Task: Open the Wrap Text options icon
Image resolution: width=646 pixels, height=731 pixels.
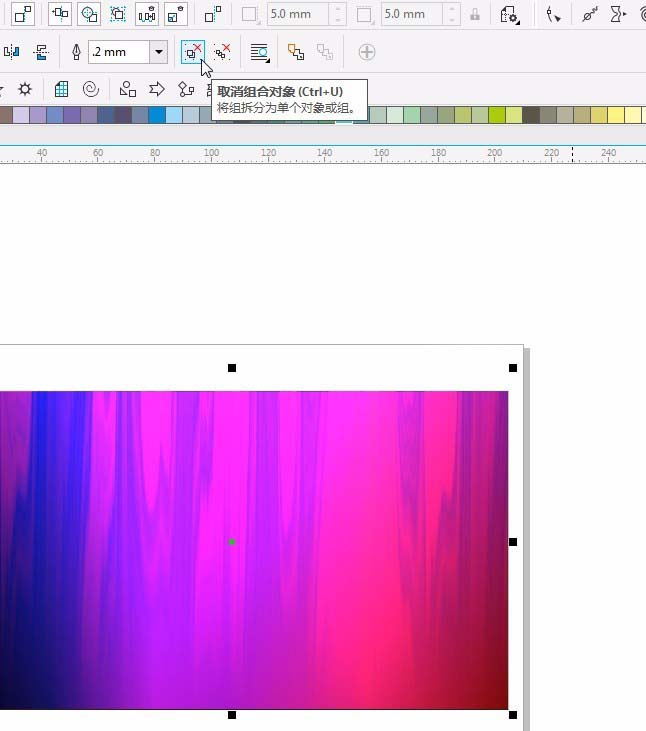Action: pyautogui.click(x=260, y=52)
